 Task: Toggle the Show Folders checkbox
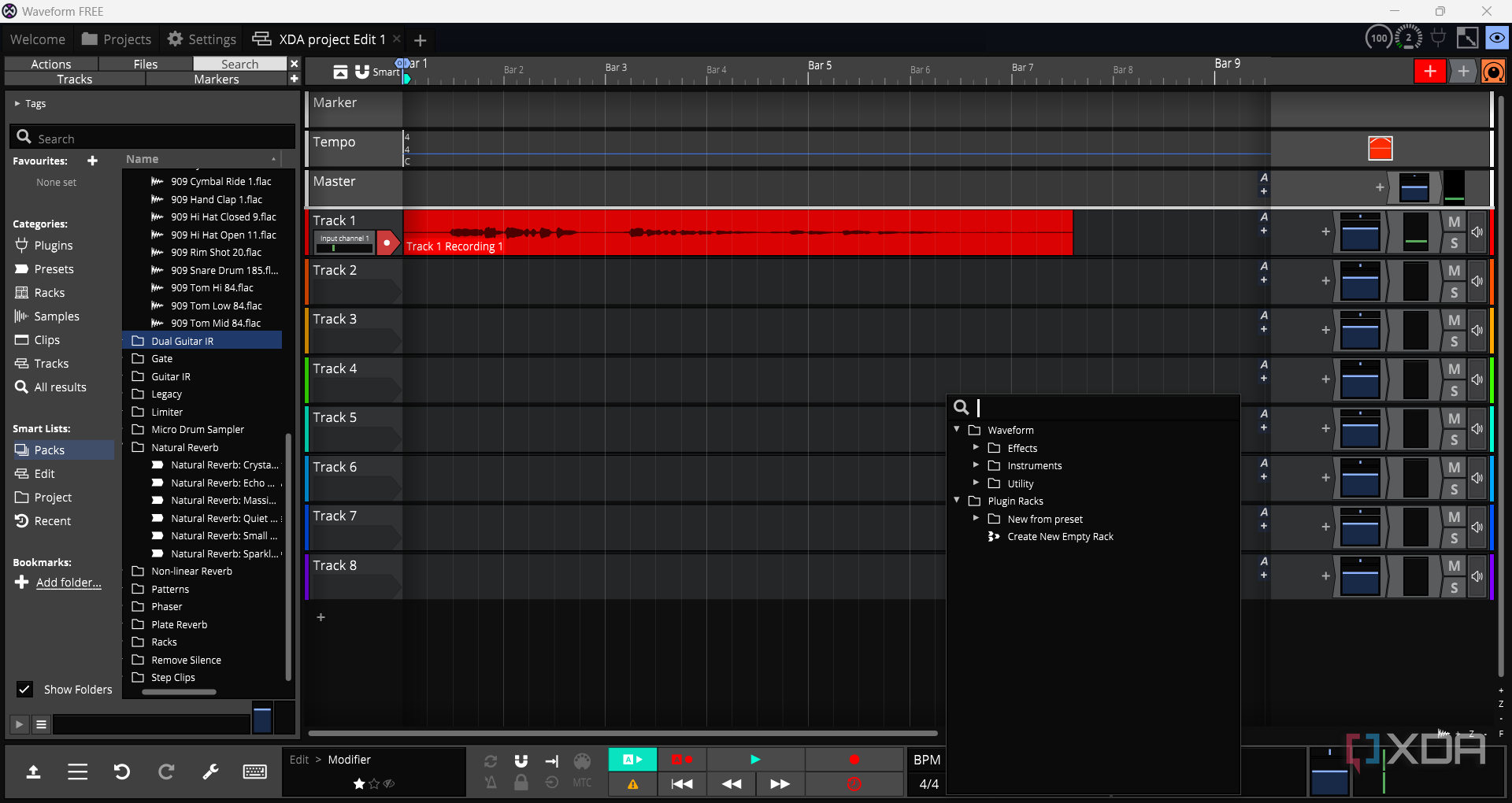click(24, 690)
